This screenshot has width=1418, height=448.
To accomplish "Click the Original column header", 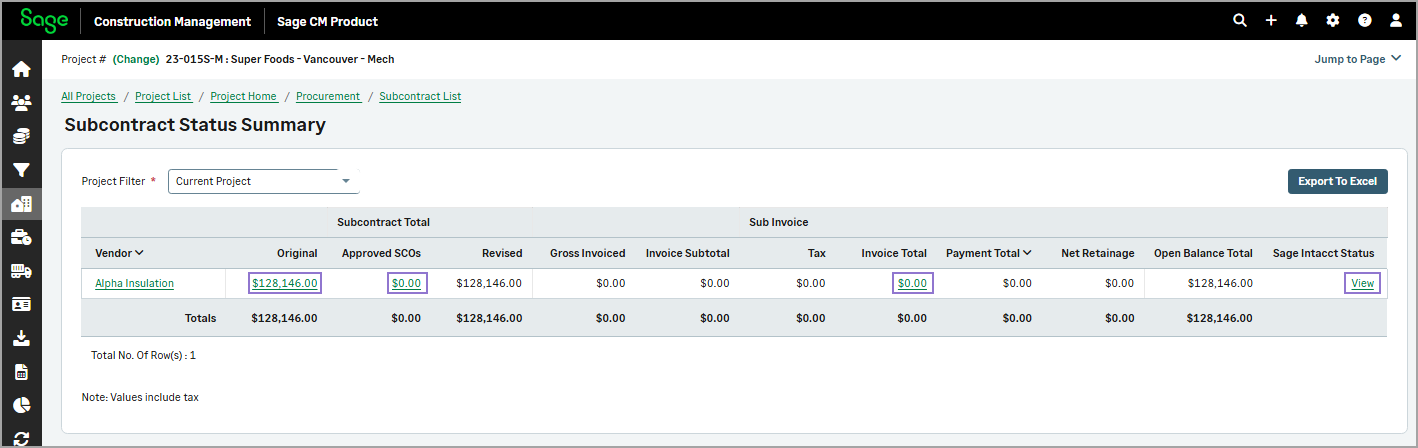I will click(x=298, y=253).
